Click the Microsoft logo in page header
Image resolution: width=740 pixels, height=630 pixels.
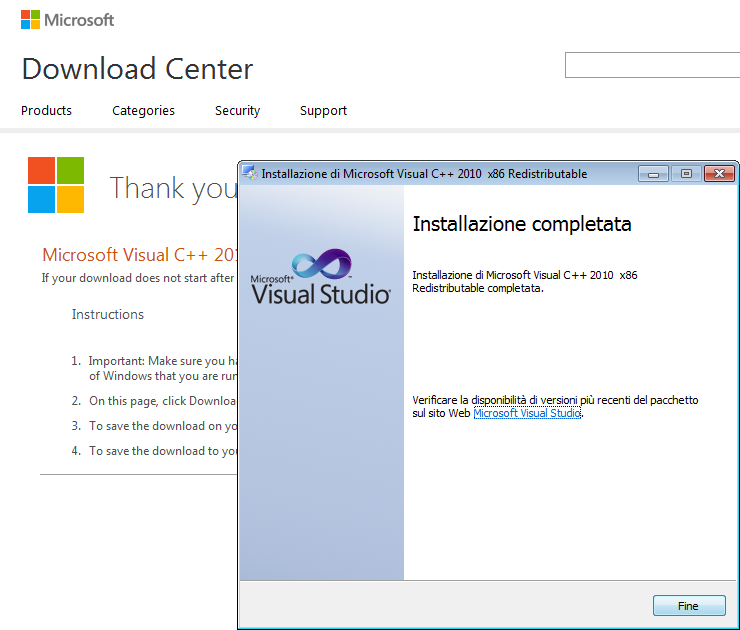pyautogui.click(x=67, y=20)
